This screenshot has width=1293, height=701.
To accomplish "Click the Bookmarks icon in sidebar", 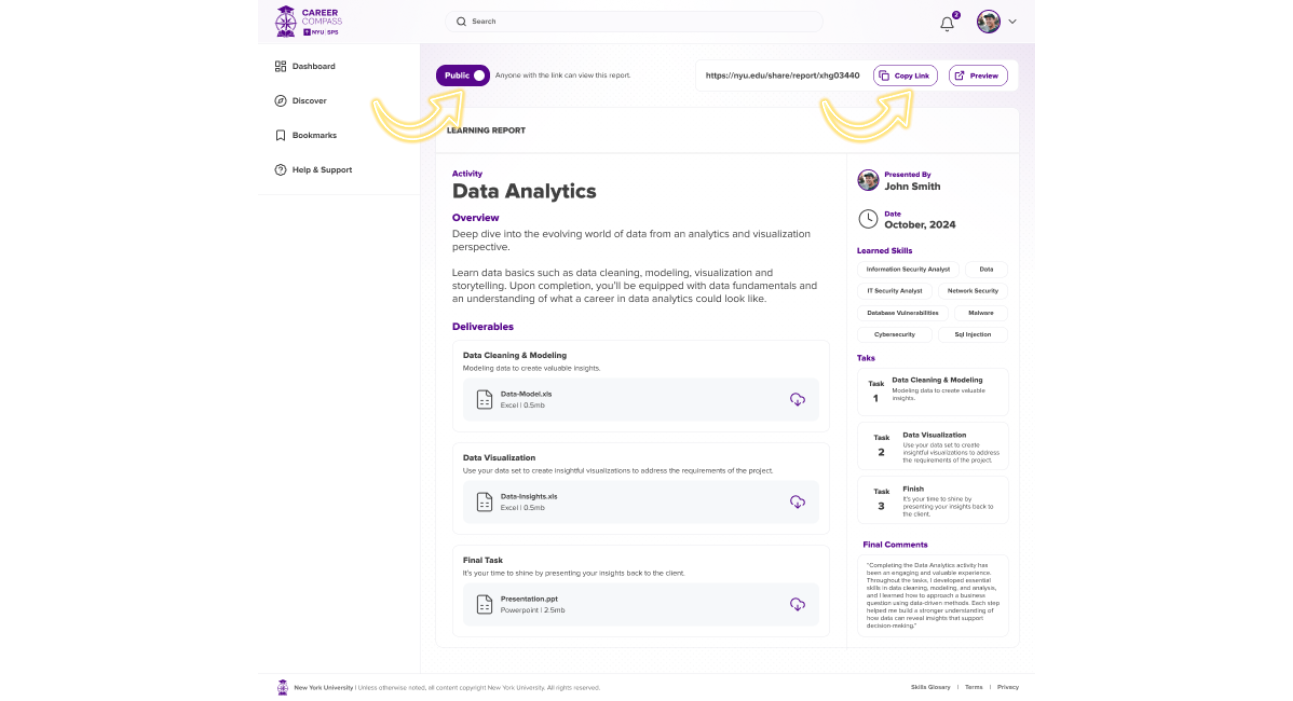I will (x=280, y=135).
